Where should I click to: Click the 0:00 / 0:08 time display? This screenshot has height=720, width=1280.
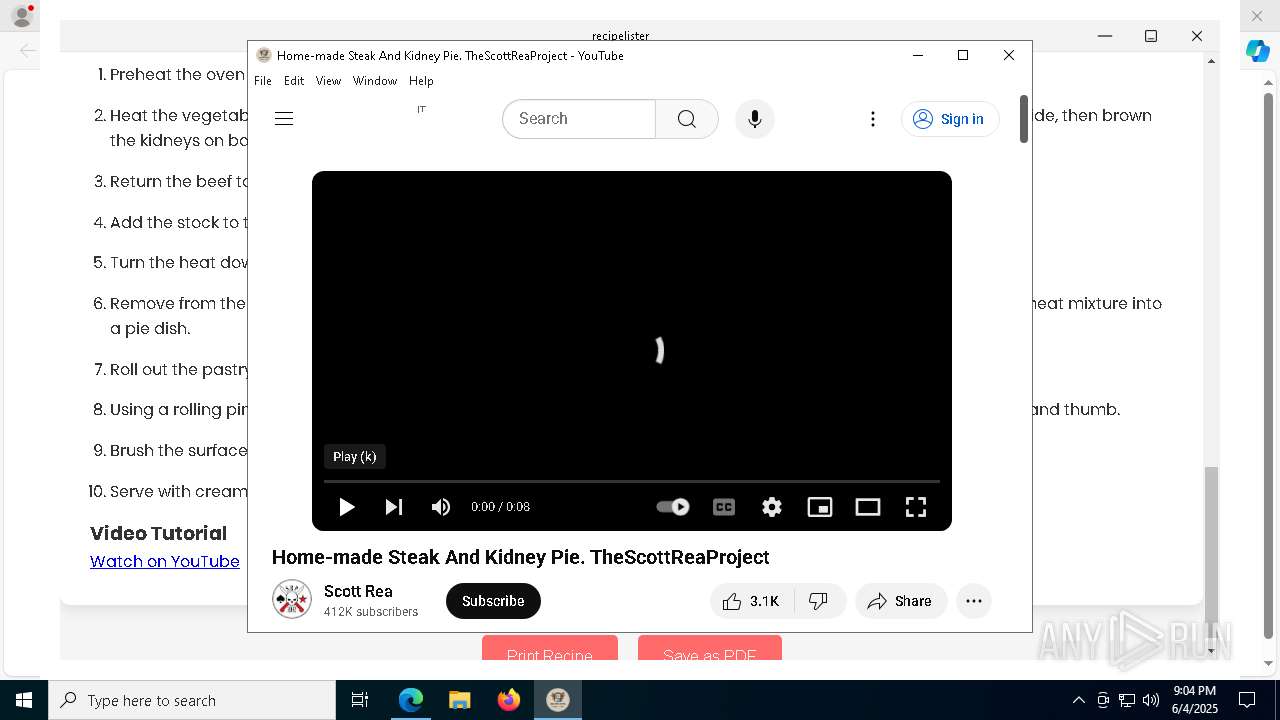tap(501, 507)
